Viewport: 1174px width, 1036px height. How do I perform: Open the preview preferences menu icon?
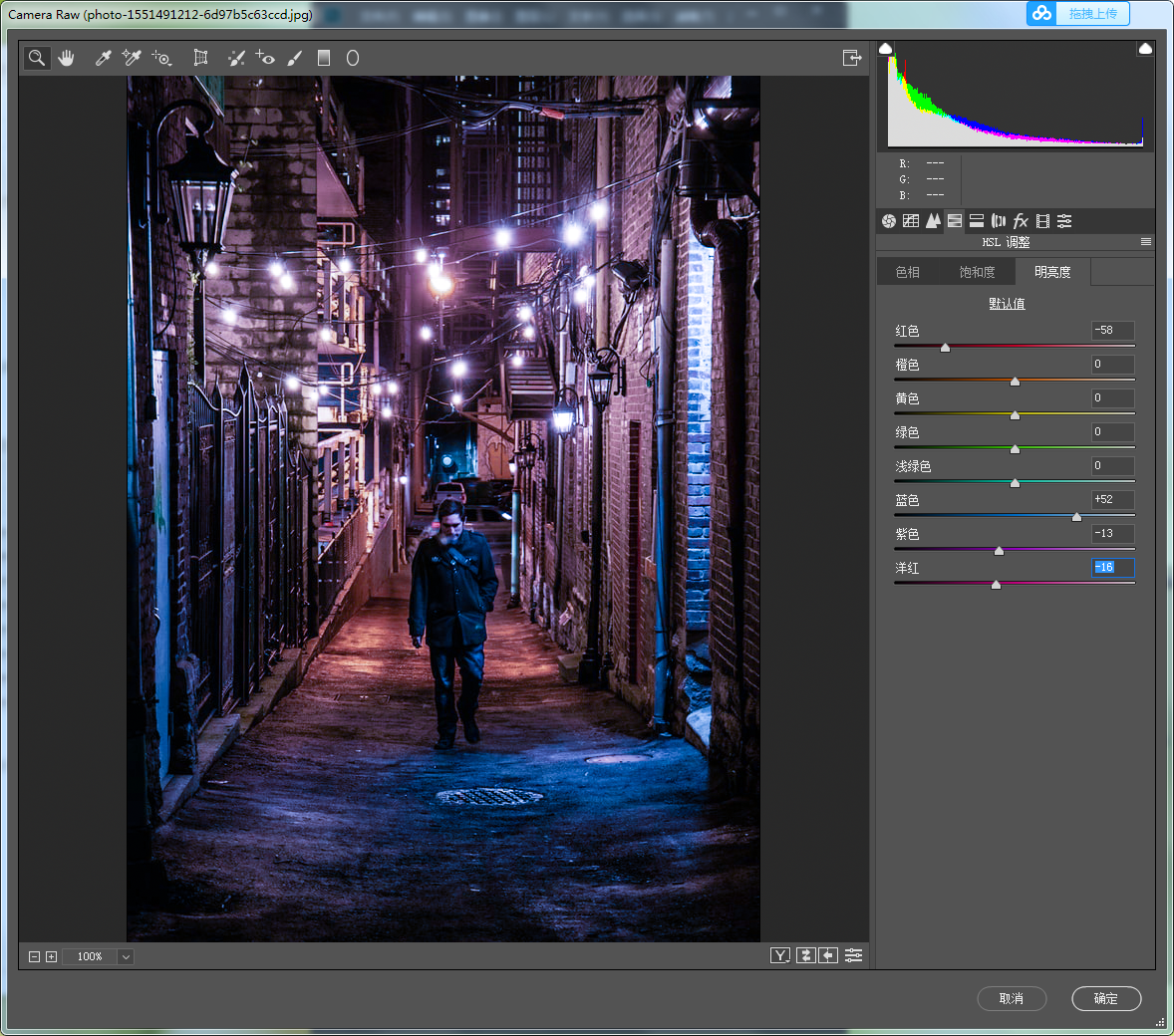[x=853, y=955]
